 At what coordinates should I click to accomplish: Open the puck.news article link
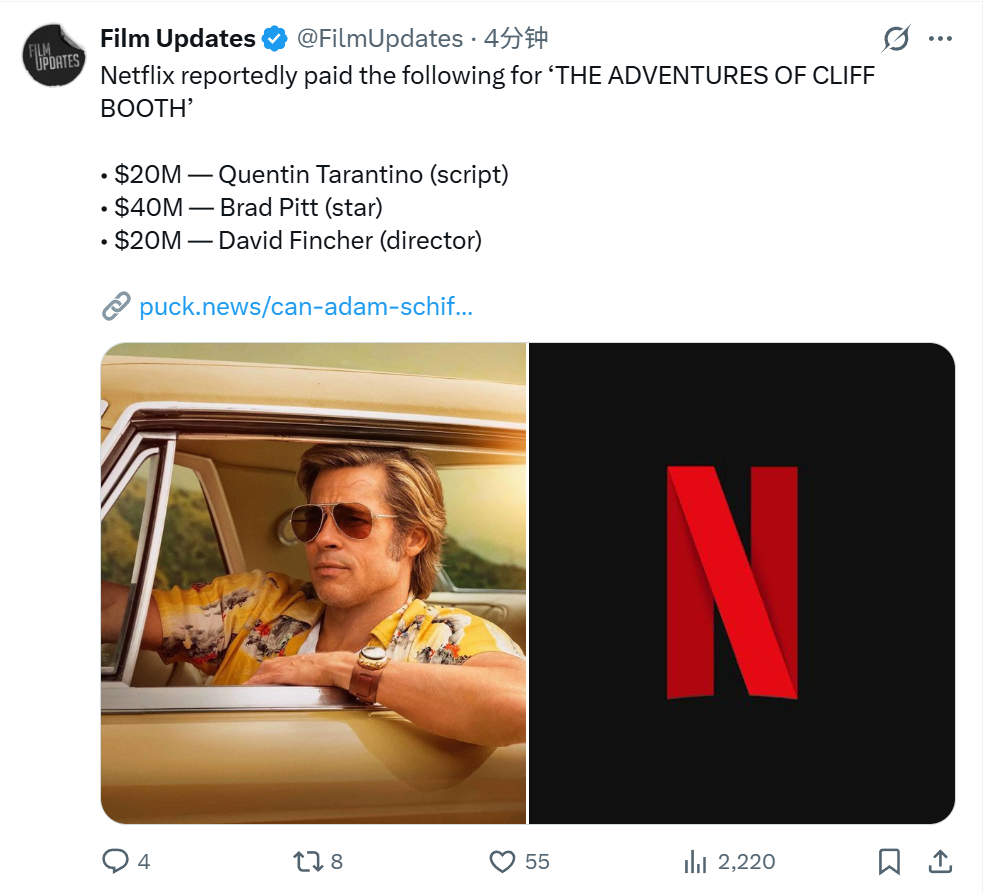[x=306, y=306]
